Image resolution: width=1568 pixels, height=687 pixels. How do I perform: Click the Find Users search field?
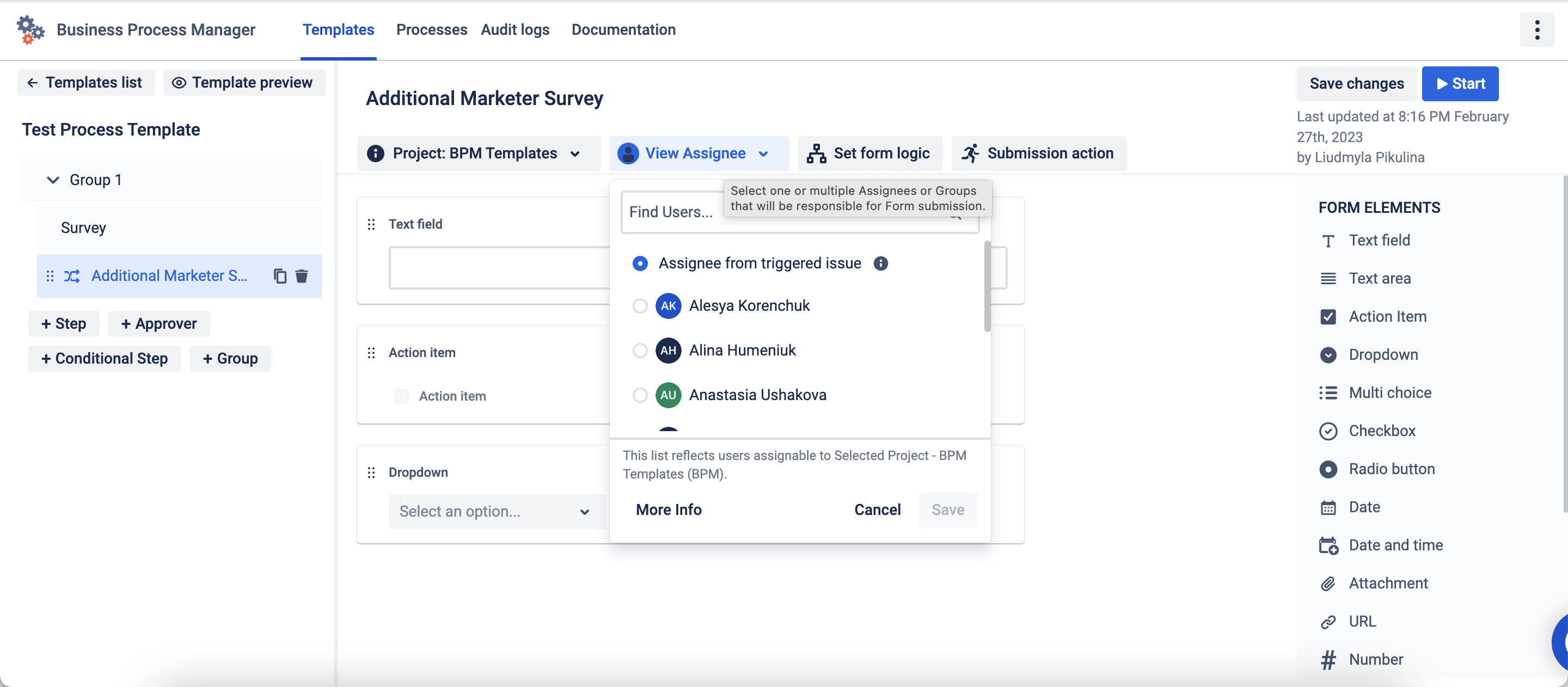[x=670, y=212]
